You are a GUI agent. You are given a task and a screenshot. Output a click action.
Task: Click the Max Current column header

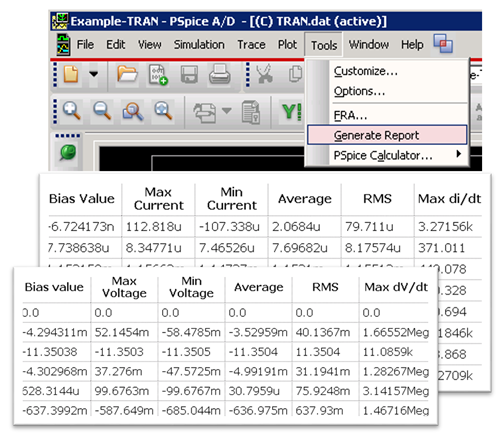(159, 199)
